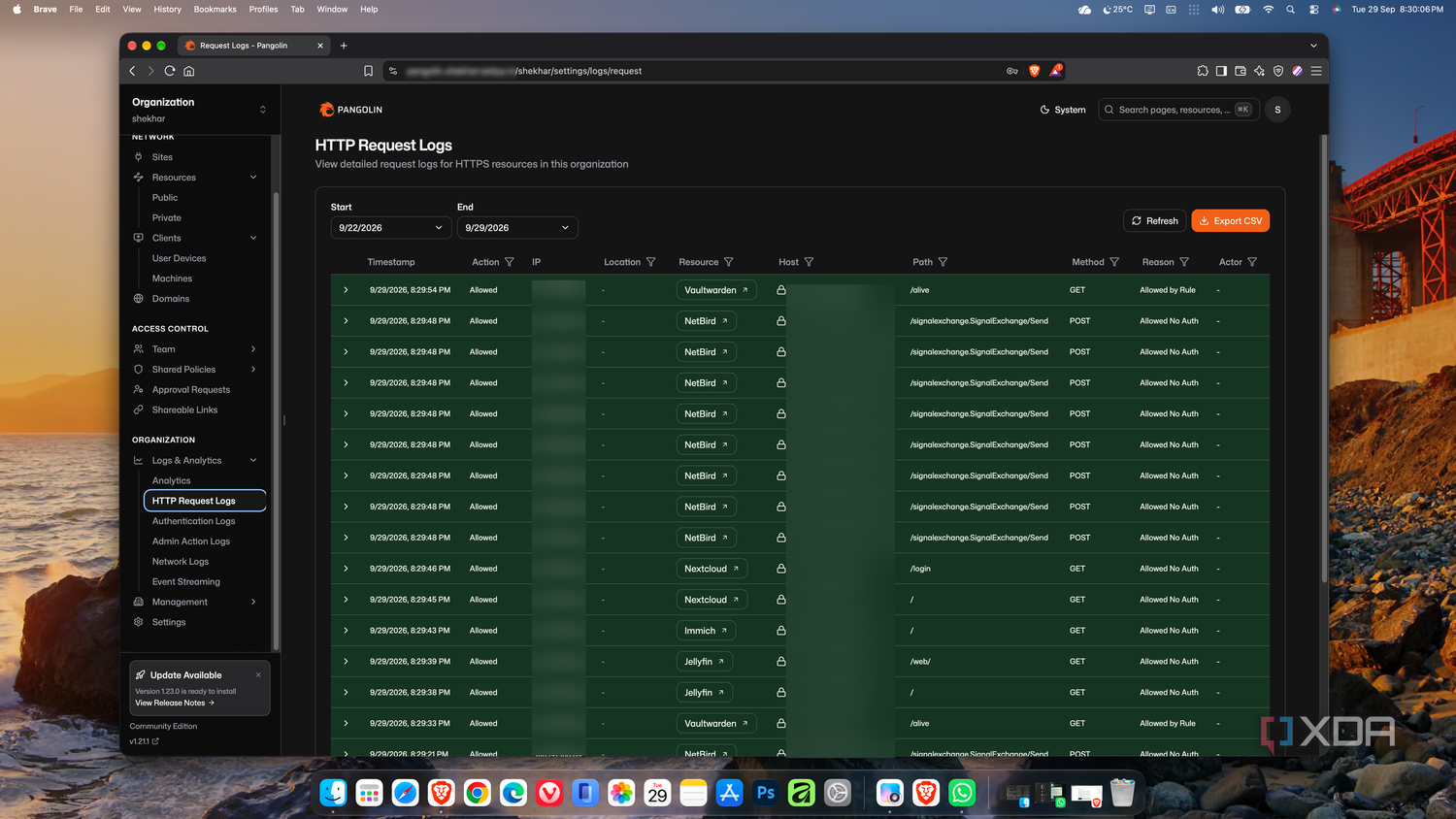Open a new browser tab
This screenshot has width=1456, height=819.
point(344,46)
